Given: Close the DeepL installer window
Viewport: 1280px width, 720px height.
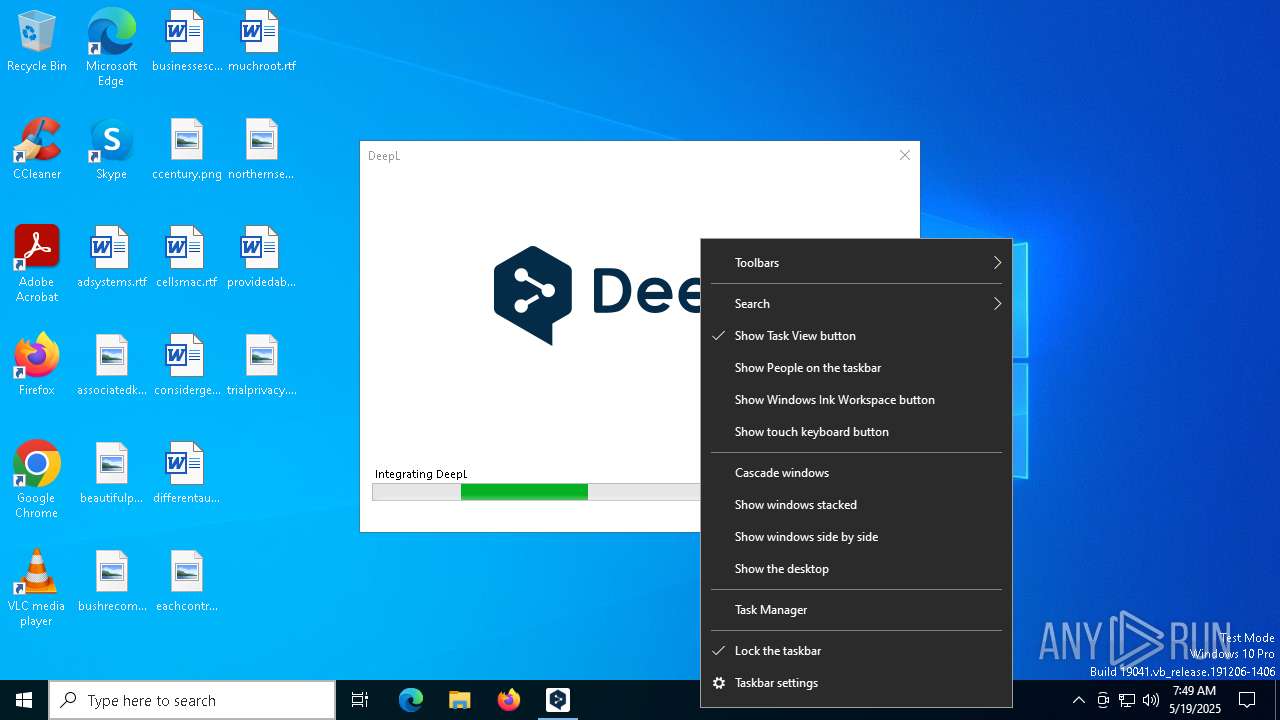Looking at the screenshot, I should tap(905, 155).
